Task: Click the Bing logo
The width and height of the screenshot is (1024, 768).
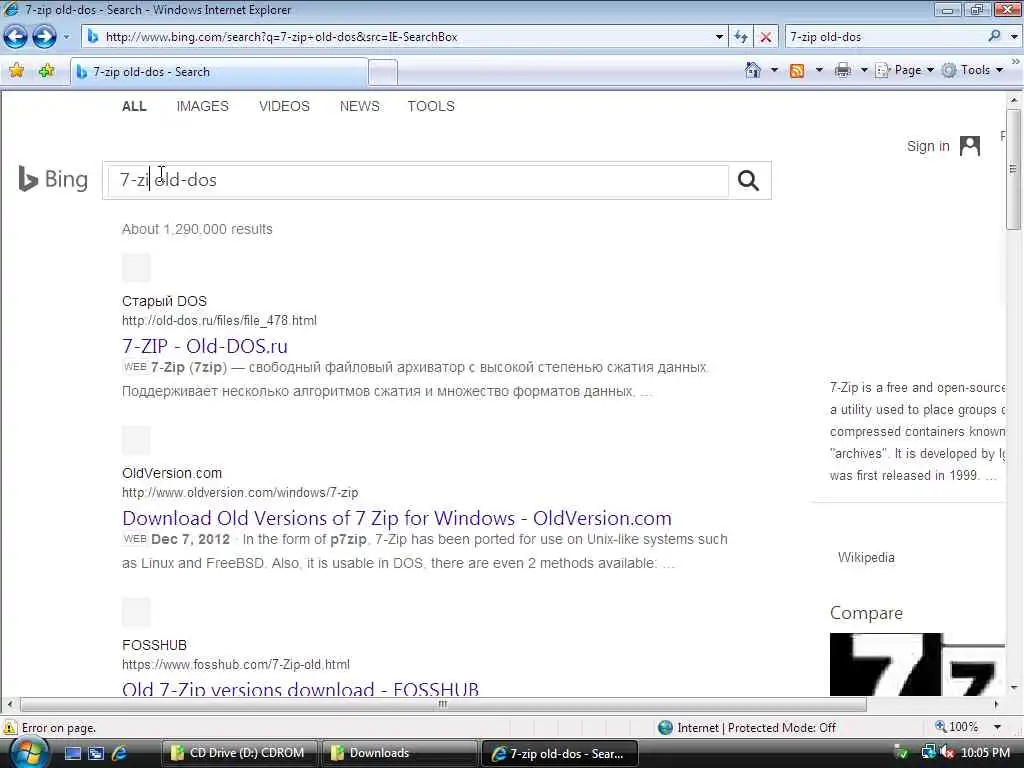Action: pyautogui.click(x=53, y=179)
